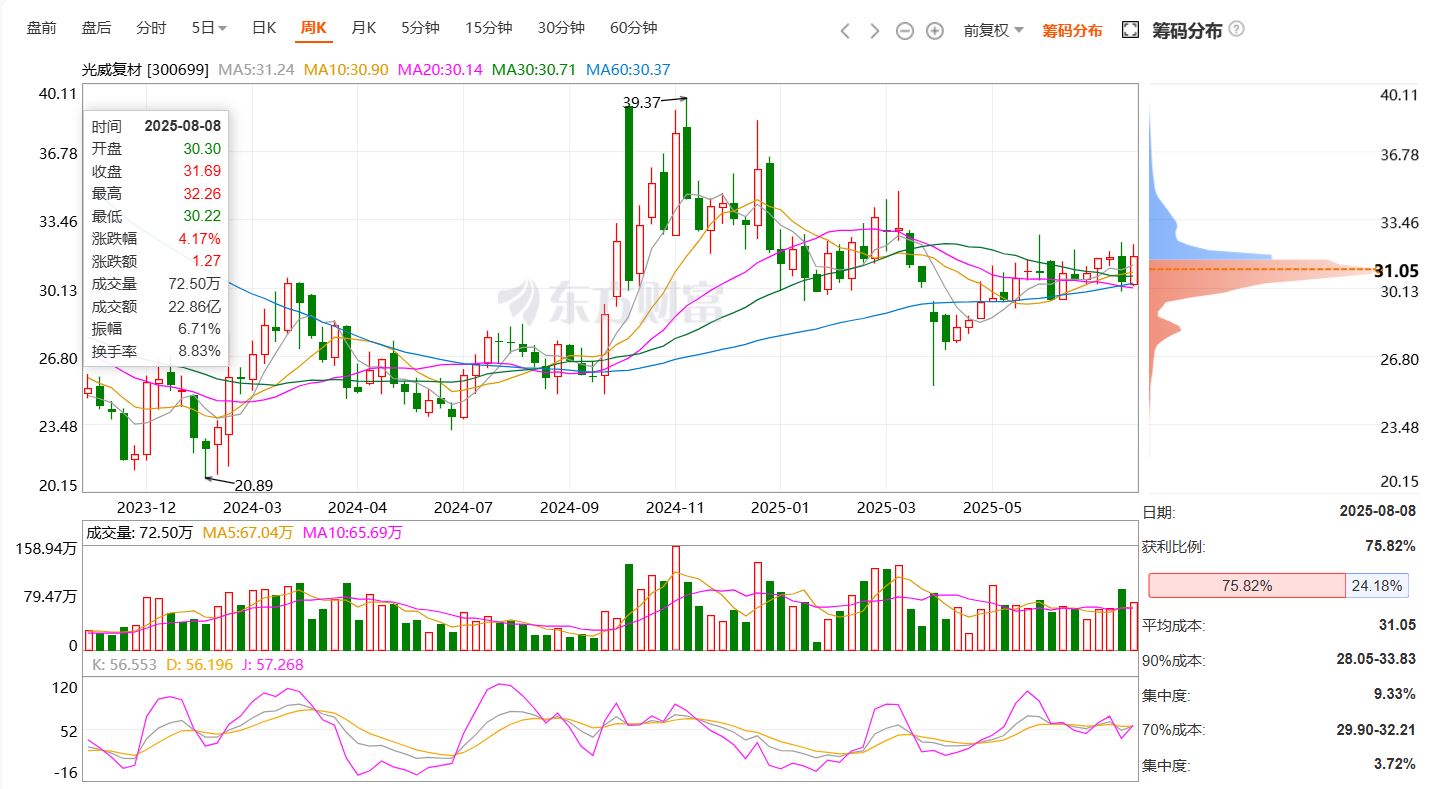Click the 2025-03 date axis label
This screenshot has height=789, width=1456.
point(887,507)
